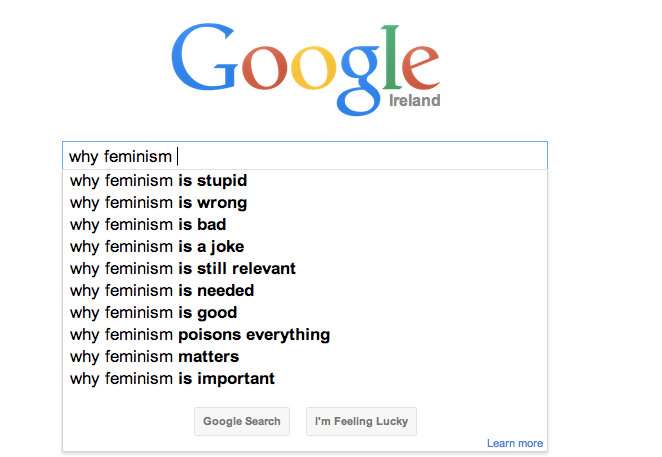Image resolution: width=662 pixels, height=457 pixels.
Task: Choose suggestion 'why feminism is wrong'
Action: tap(159, 203)
